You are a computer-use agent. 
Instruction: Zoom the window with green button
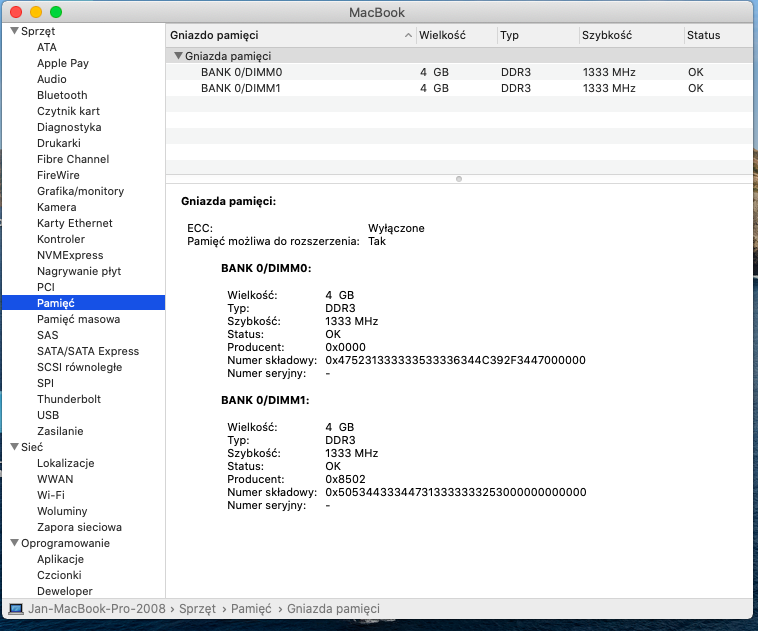pyautogui.click(x=56, y=12)
